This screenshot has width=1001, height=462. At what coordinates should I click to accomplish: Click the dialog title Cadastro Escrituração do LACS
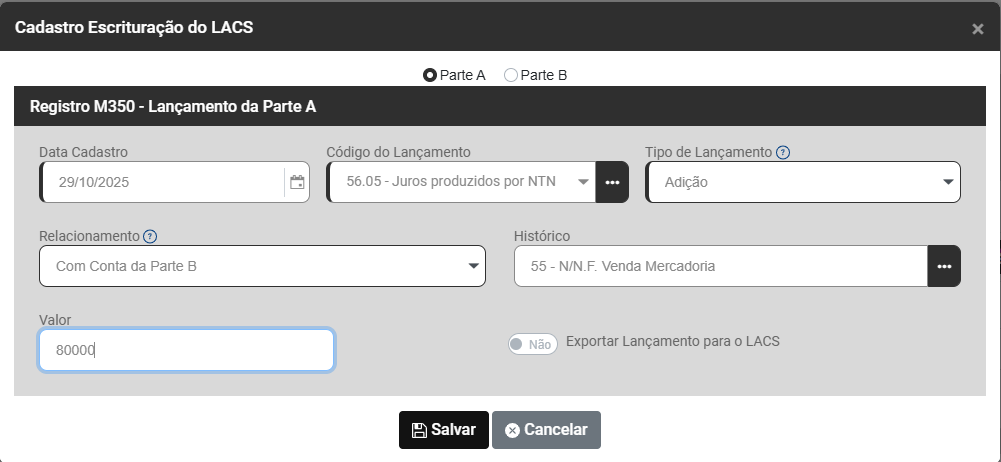click(134, 27)
